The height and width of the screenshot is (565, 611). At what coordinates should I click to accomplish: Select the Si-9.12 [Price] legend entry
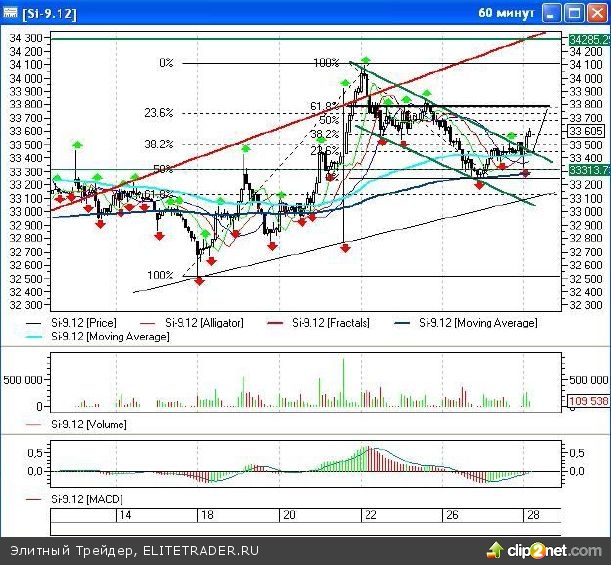pos(84,323)
